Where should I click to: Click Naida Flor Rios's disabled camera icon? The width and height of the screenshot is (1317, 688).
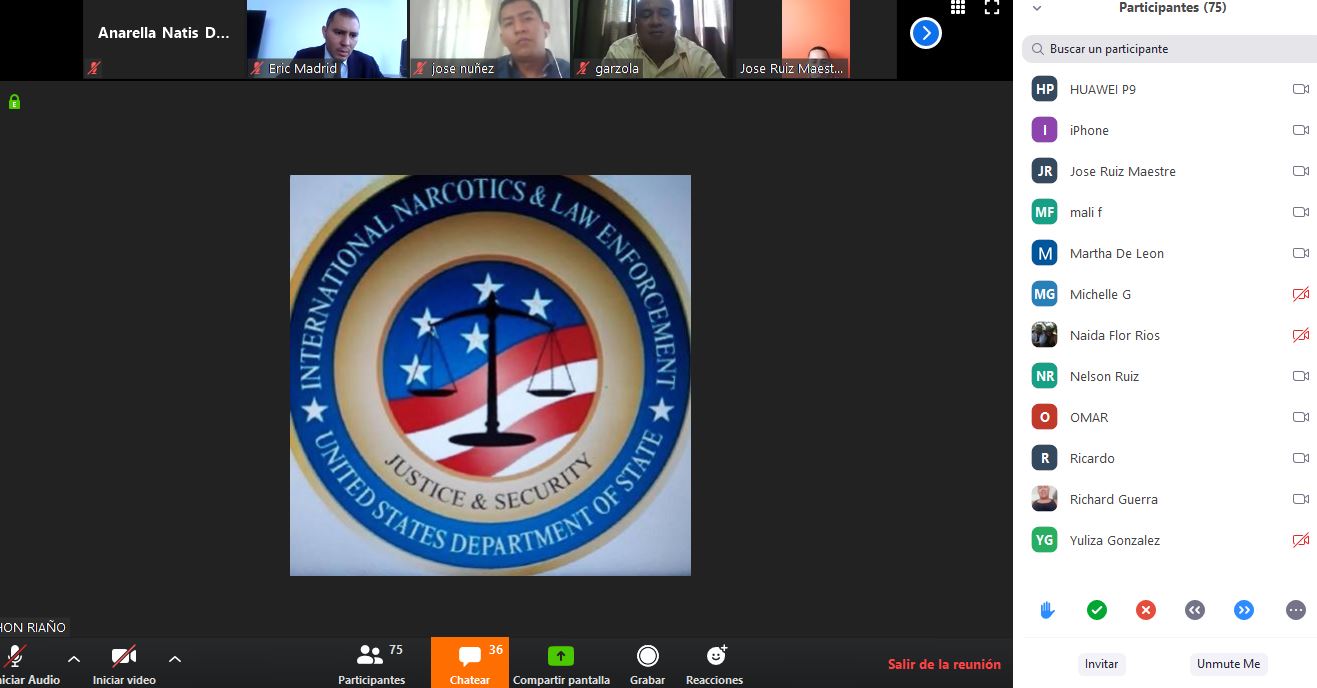point(1301,335)
